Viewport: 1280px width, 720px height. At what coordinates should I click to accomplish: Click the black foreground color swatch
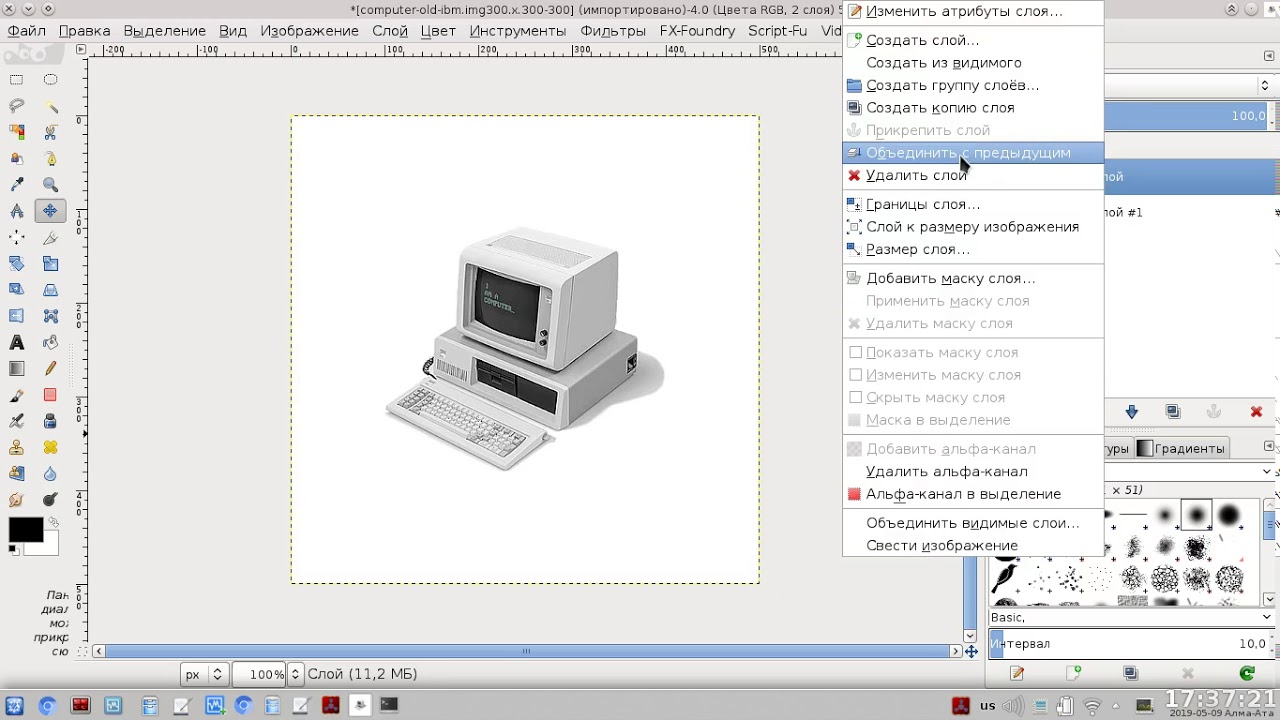pyautogui.click(x=25, y=530)
